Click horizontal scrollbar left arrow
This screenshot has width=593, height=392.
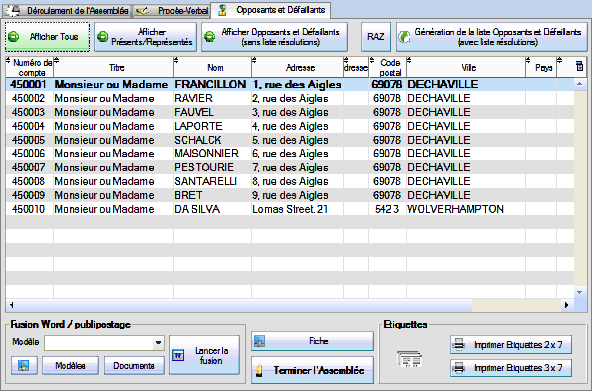click(x=11, y=305)
